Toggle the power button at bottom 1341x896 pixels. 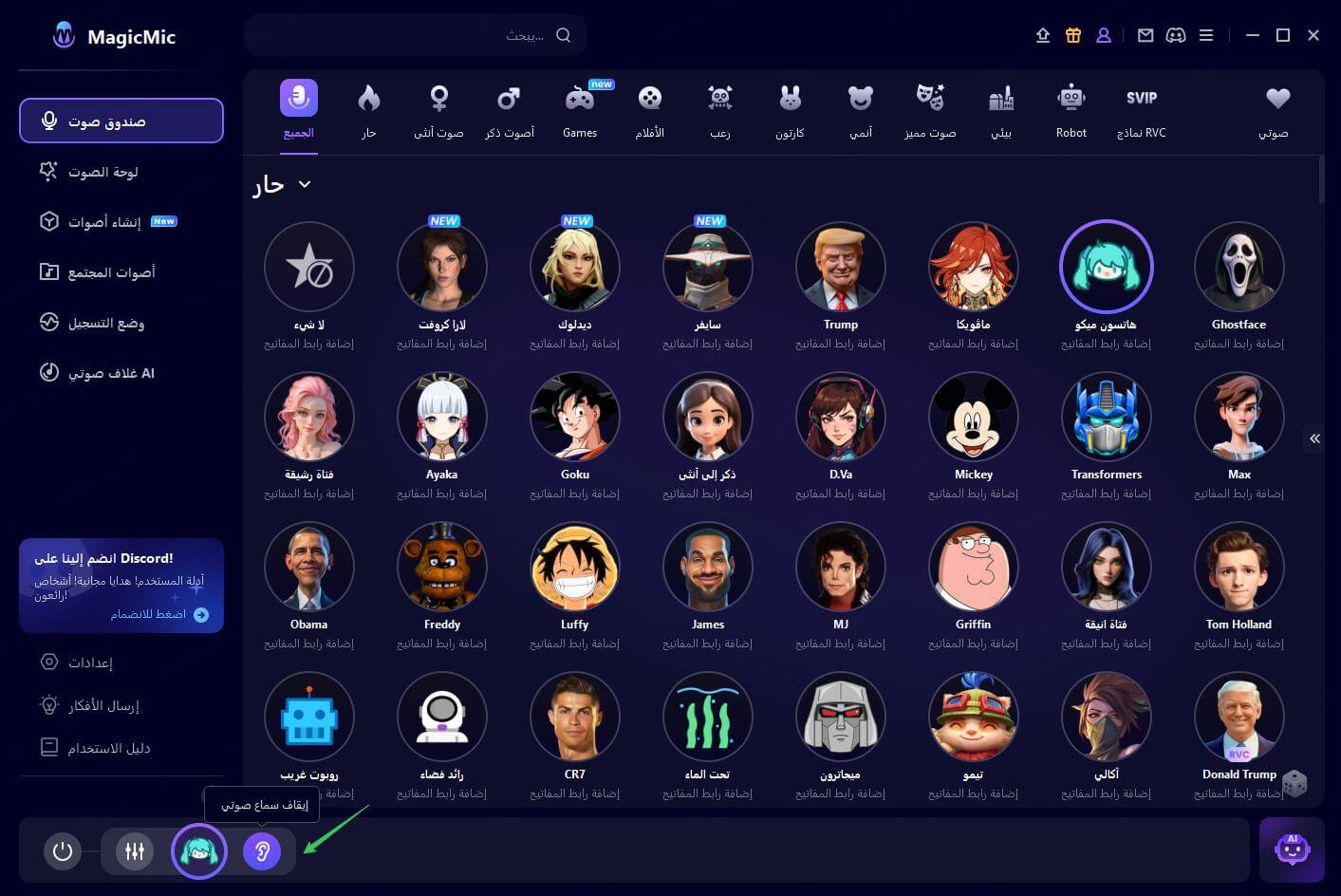(x=63, y=851)
